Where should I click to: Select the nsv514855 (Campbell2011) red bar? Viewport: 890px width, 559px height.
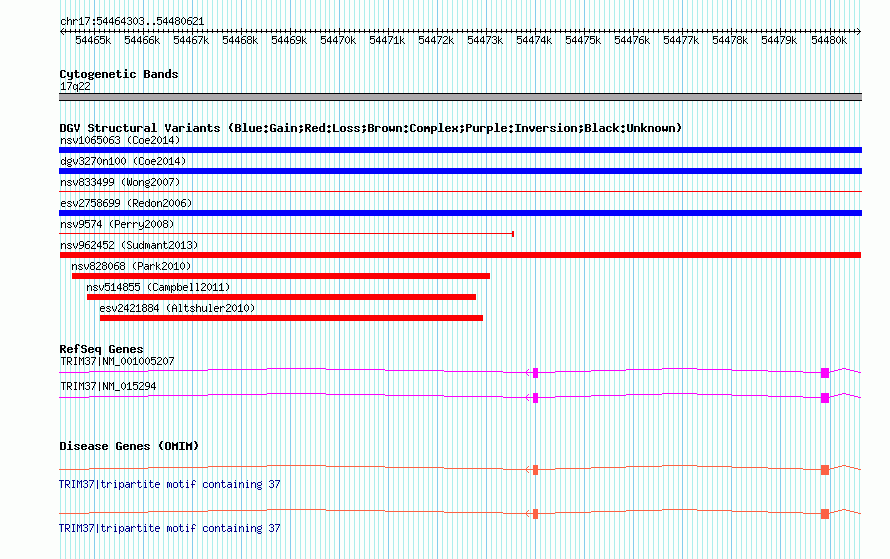tap(282, 297)
